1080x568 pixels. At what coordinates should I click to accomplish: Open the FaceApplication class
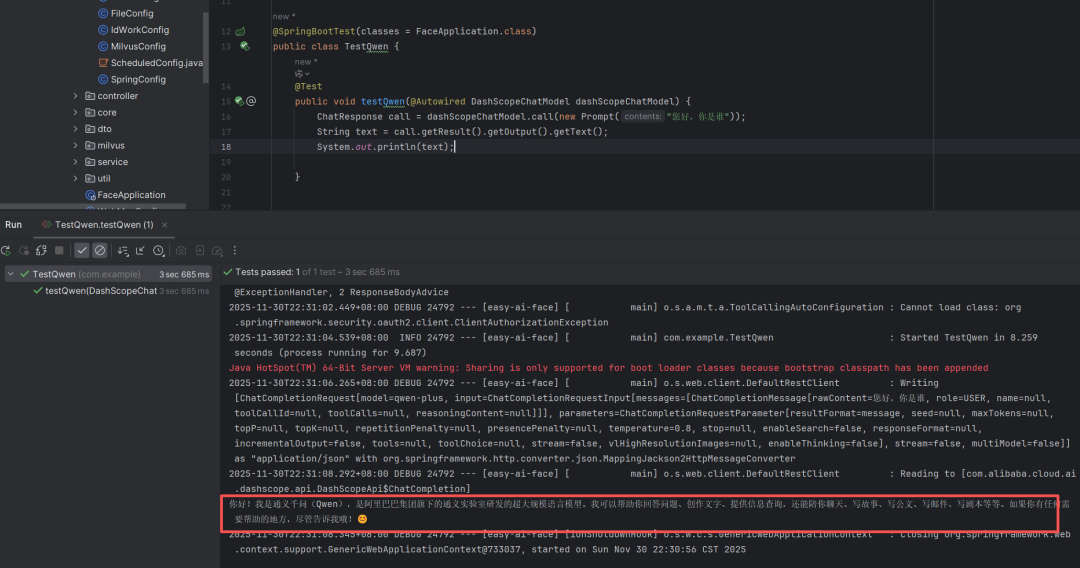point(130,195)
